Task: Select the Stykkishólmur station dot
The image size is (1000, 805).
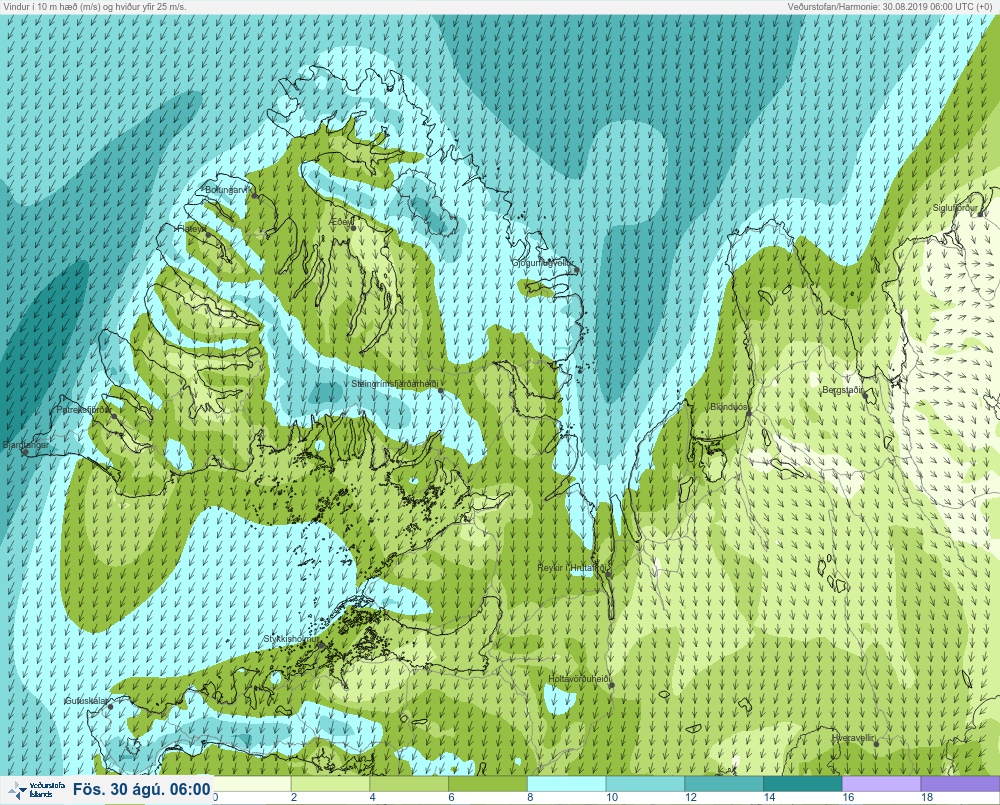Action: 321,645
